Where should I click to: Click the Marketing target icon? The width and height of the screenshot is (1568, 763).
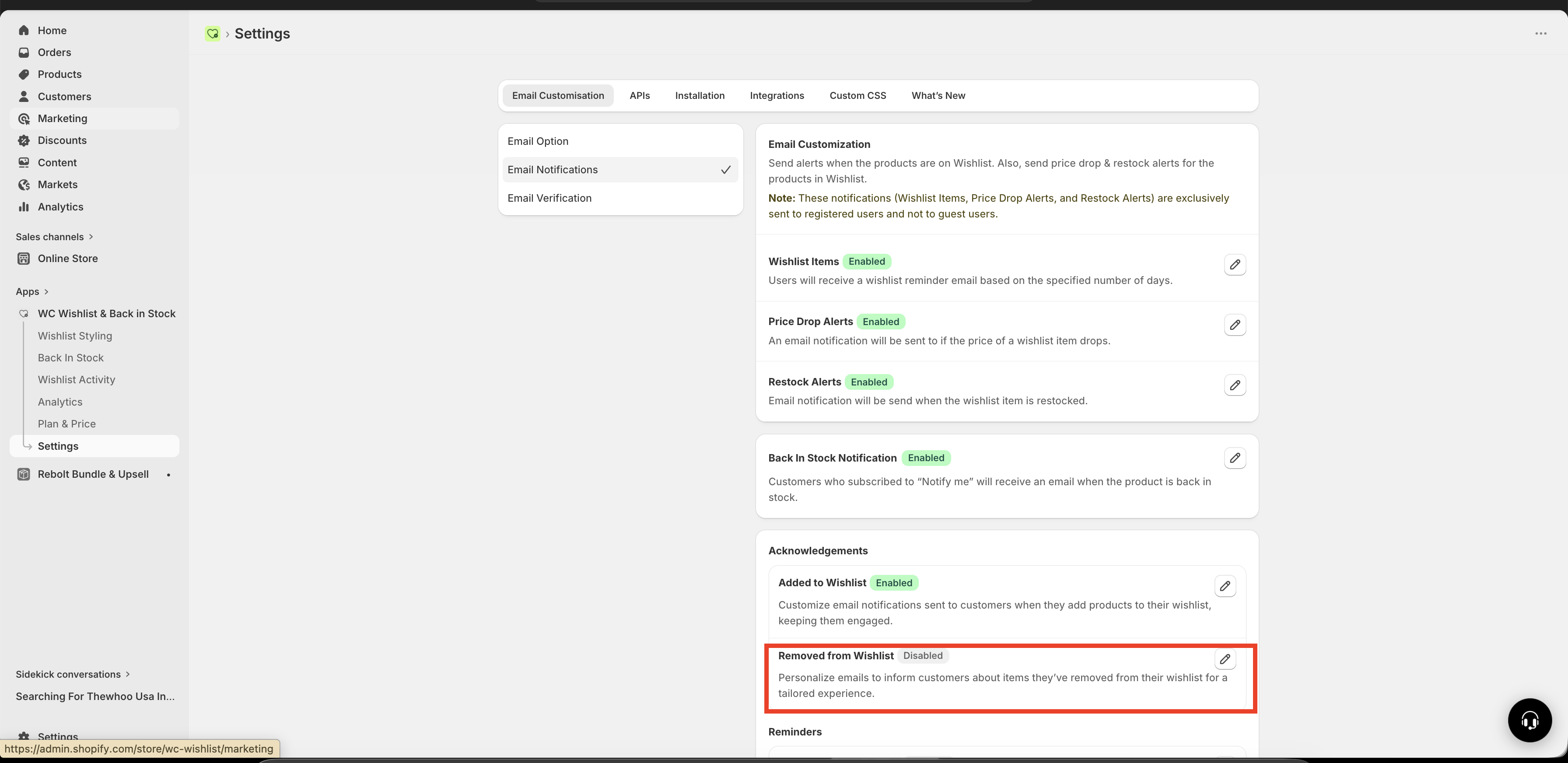[x=24, y=119]
